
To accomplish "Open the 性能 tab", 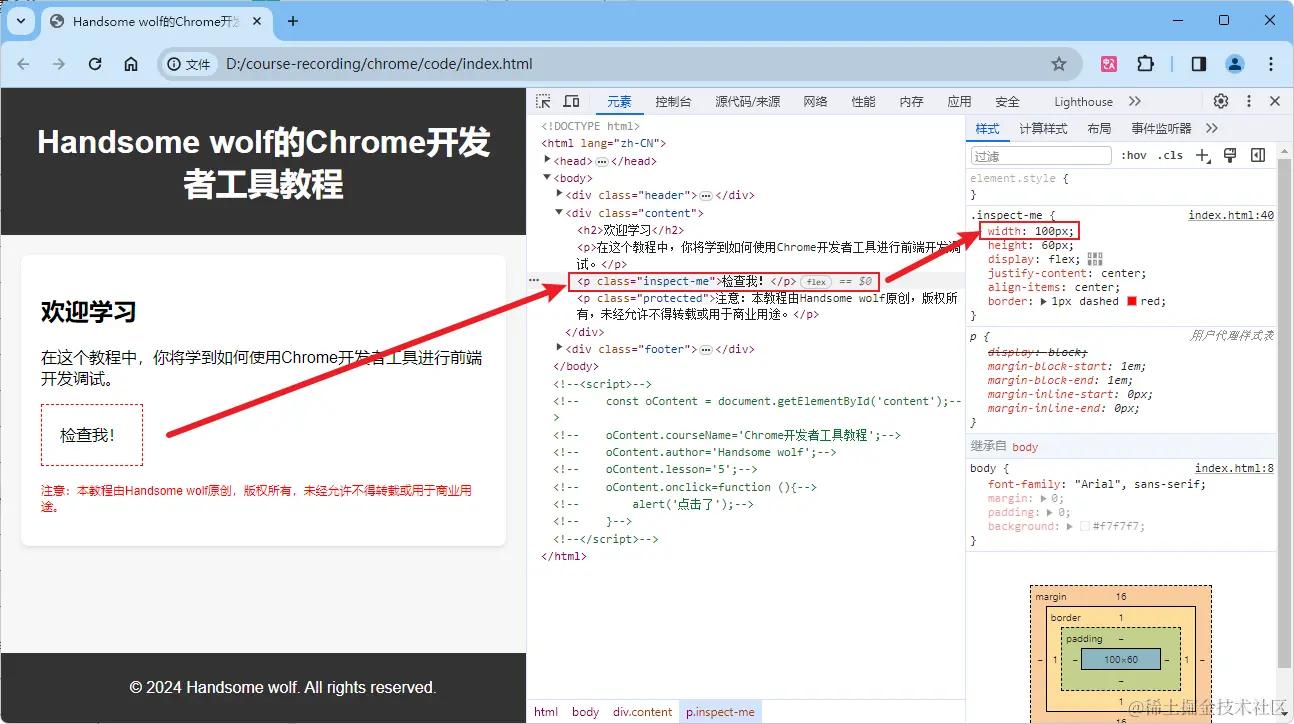I will (863, 102).
